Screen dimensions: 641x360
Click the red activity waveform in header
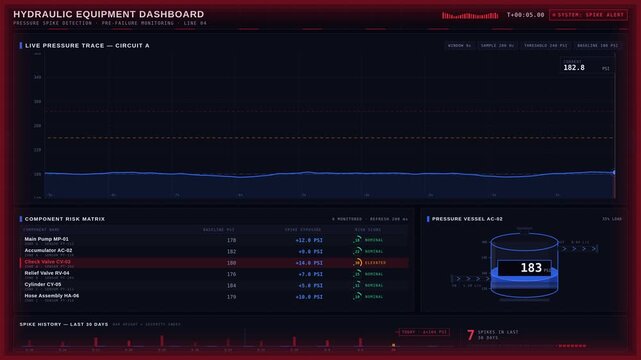470,16
